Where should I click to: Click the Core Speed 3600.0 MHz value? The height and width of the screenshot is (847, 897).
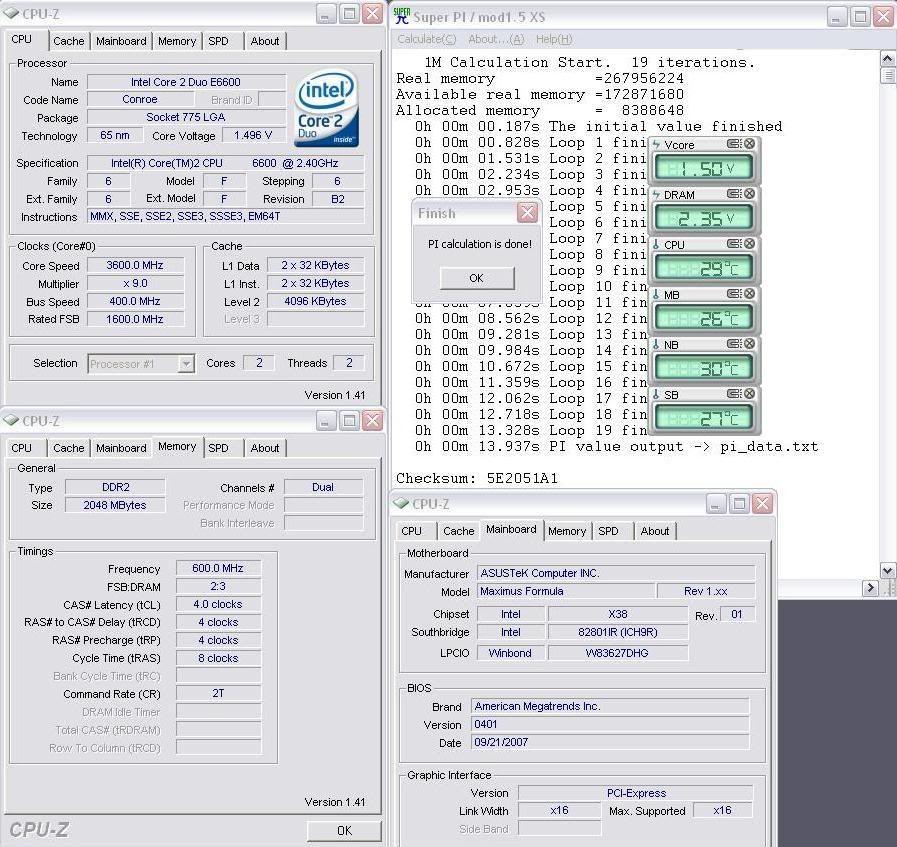[136, 265]
